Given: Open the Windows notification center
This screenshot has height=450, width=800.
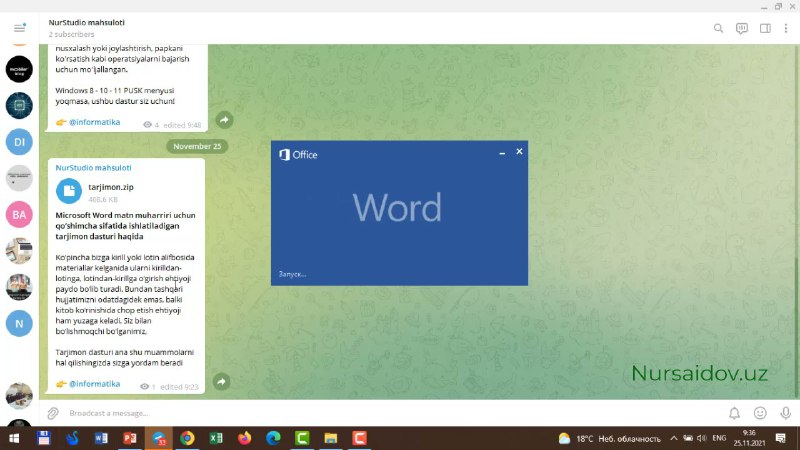Looking at the screenshot, I should point(781,438).
